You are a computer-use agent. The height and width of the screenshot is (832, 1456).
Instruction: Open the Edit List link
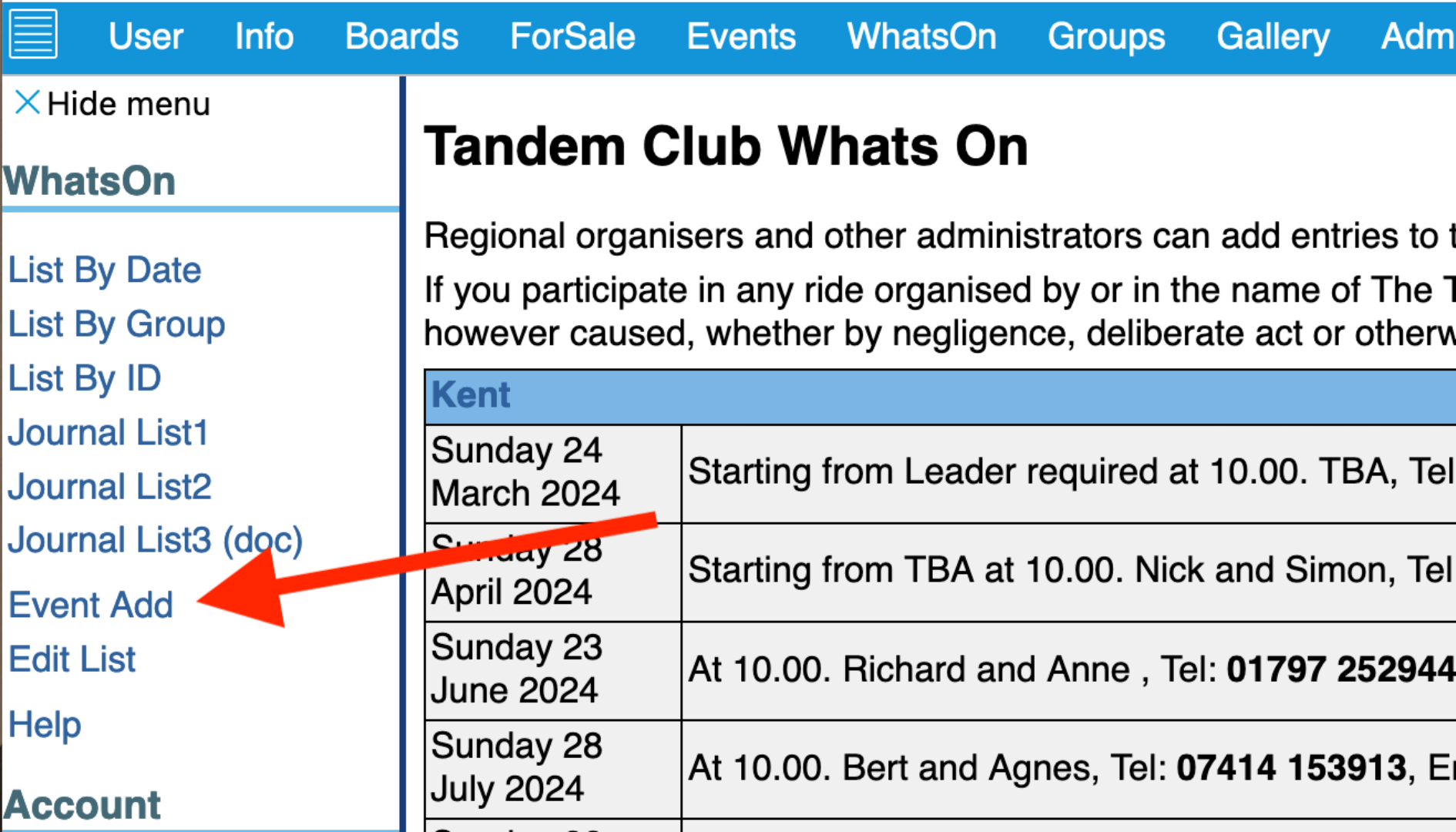(72, 659)
